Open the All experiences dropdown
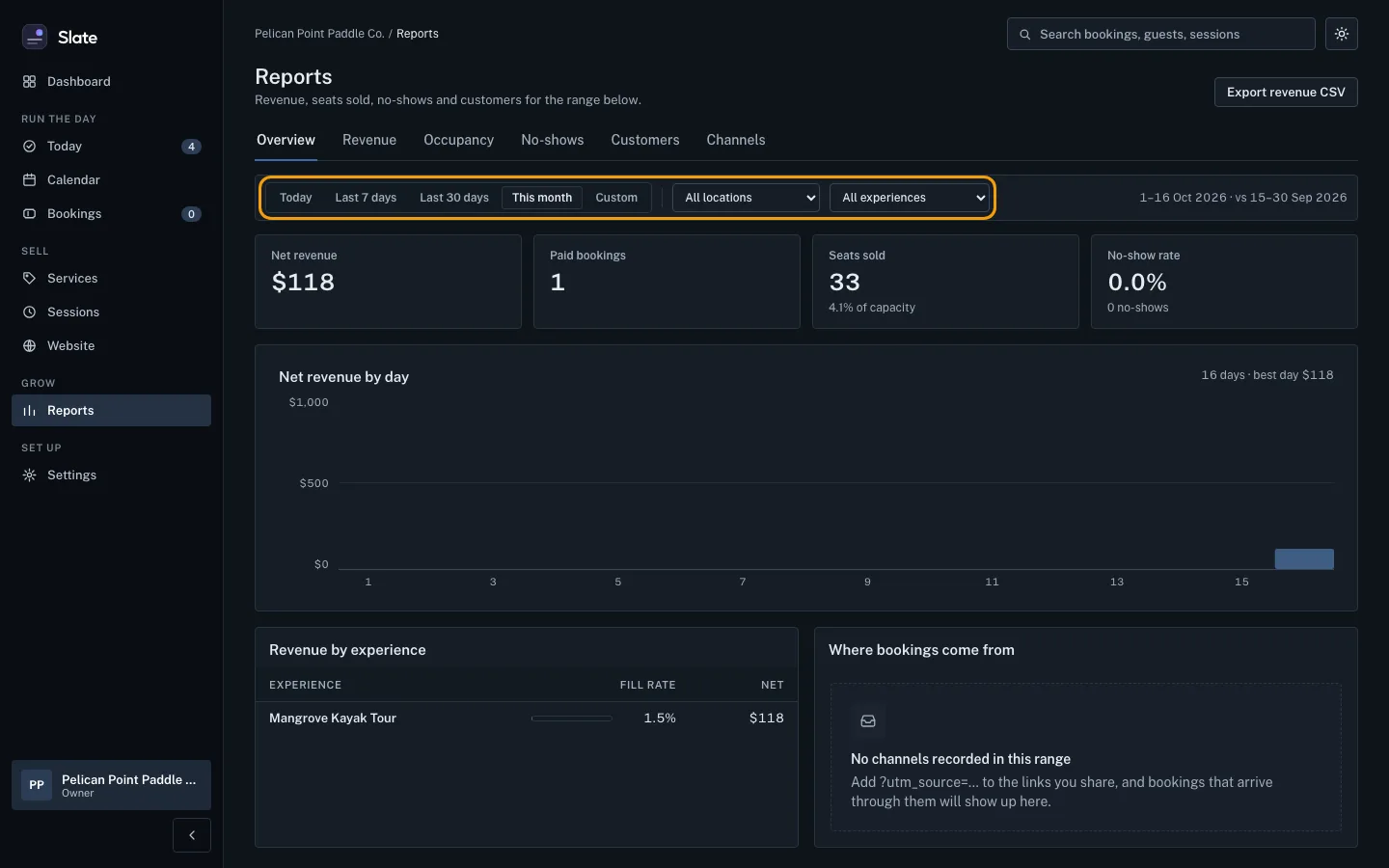 910,198
